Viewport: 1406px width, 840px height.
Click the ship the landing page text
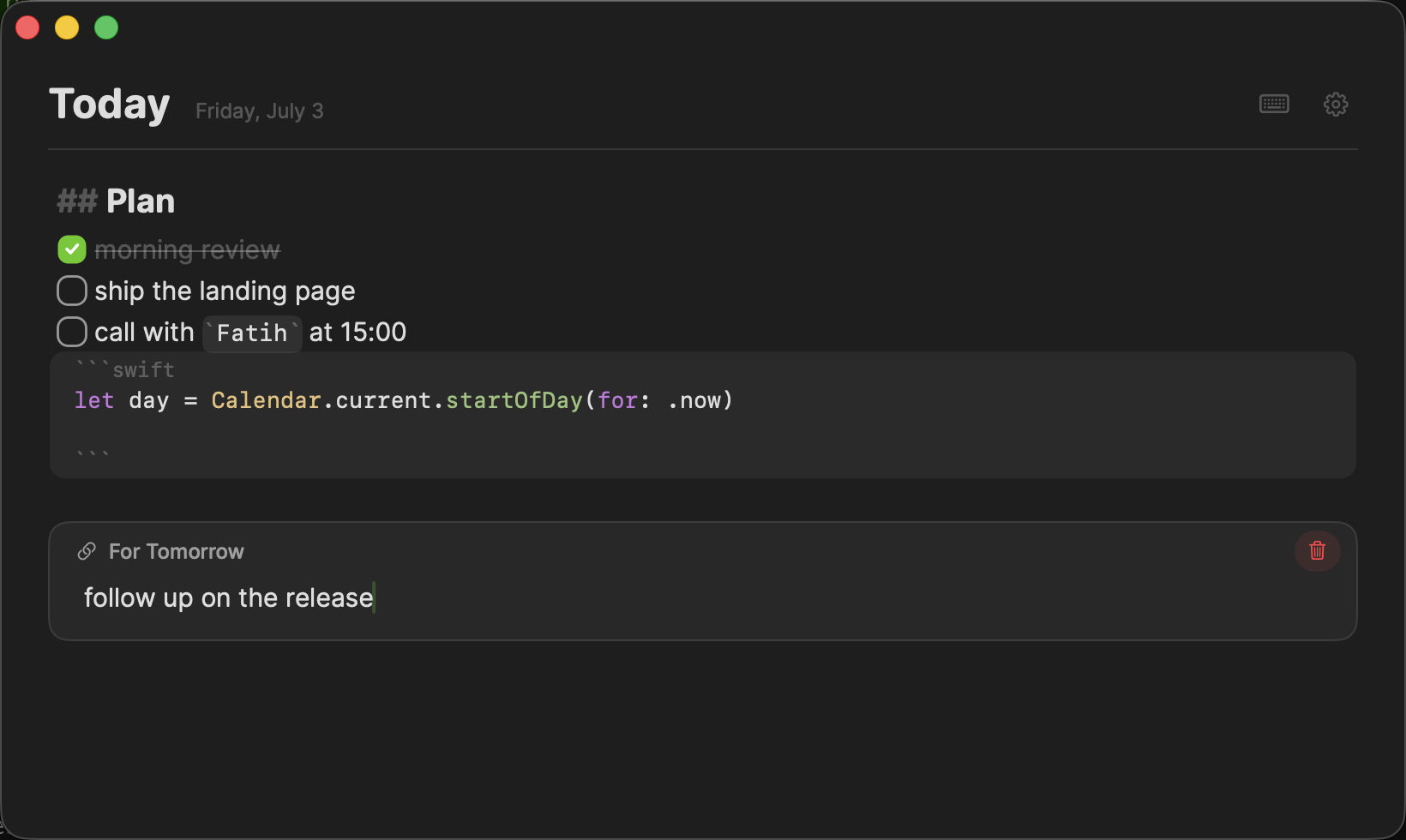(225, 291)
